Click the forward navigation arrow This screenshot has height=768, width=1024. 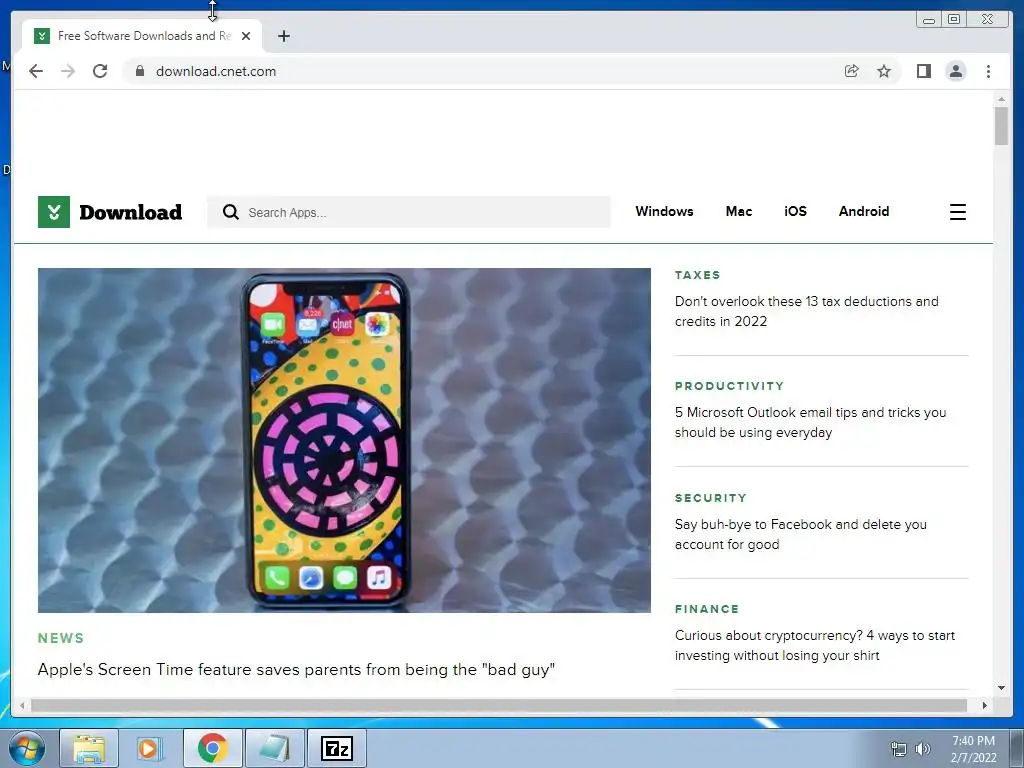(x=68, y=71)
